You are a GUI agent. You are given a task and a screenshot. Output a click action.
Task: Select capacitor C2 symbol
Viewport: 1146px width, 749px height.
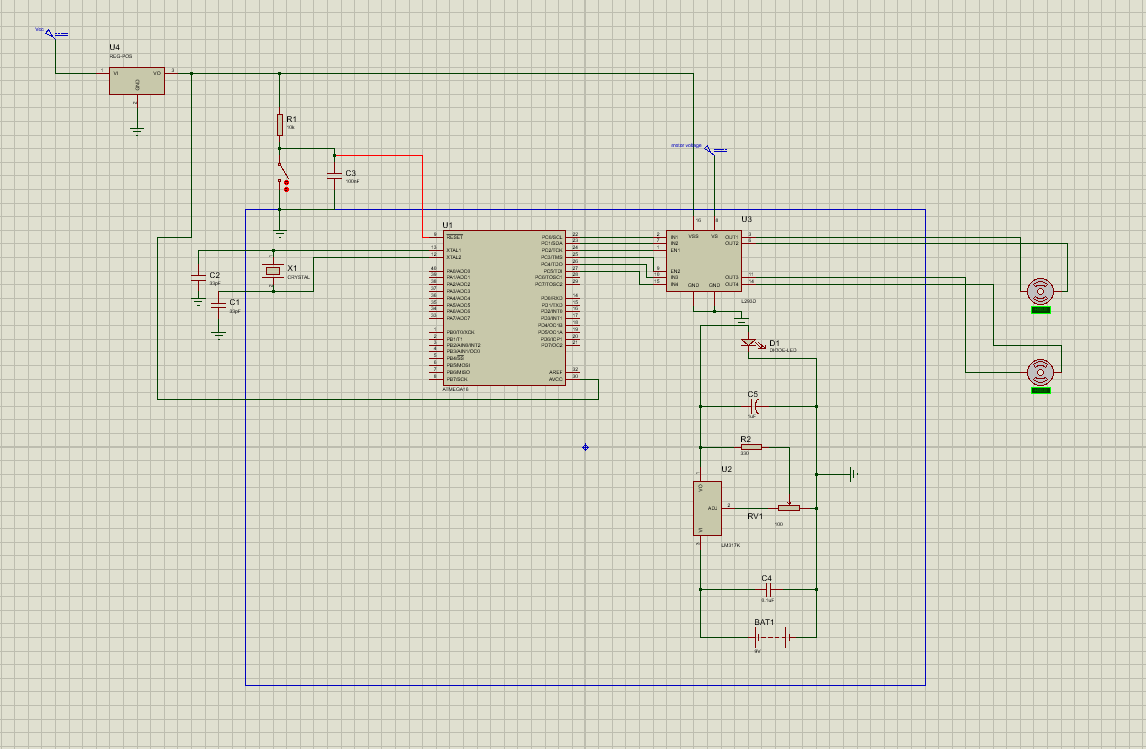coord(198,277)
